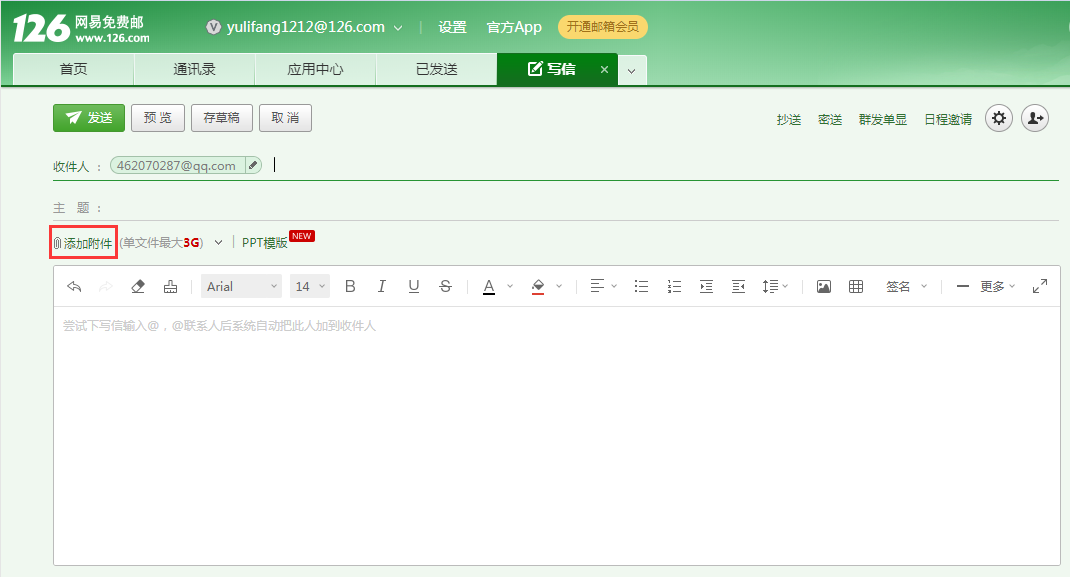
Task: Expand the editor to fullscreen
Action: [1040, 286]
